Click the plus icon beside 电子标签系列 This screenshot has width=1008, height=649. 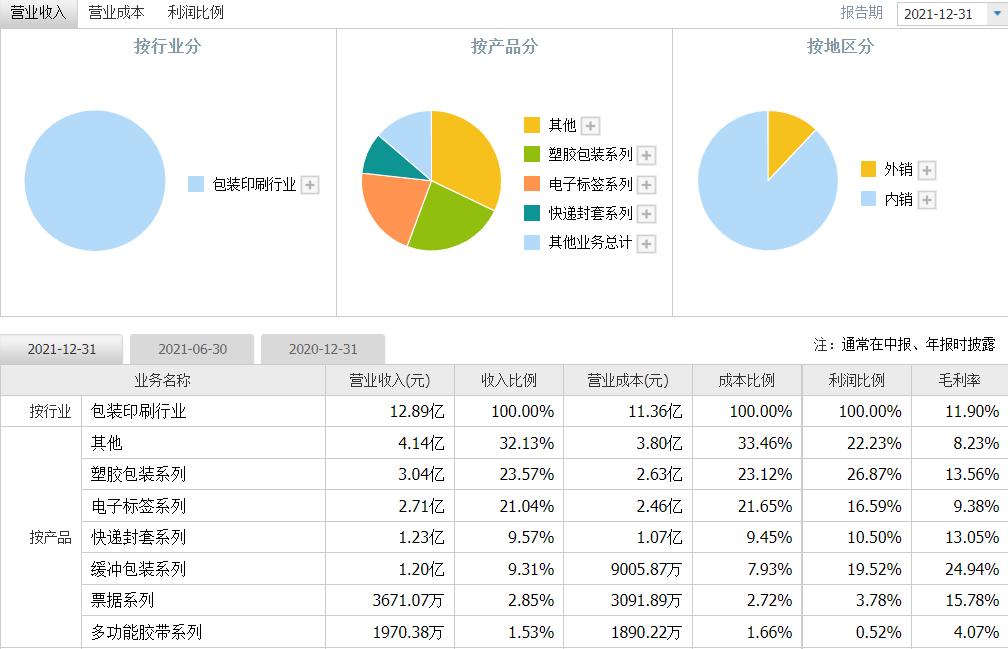(x=646, y=185)
